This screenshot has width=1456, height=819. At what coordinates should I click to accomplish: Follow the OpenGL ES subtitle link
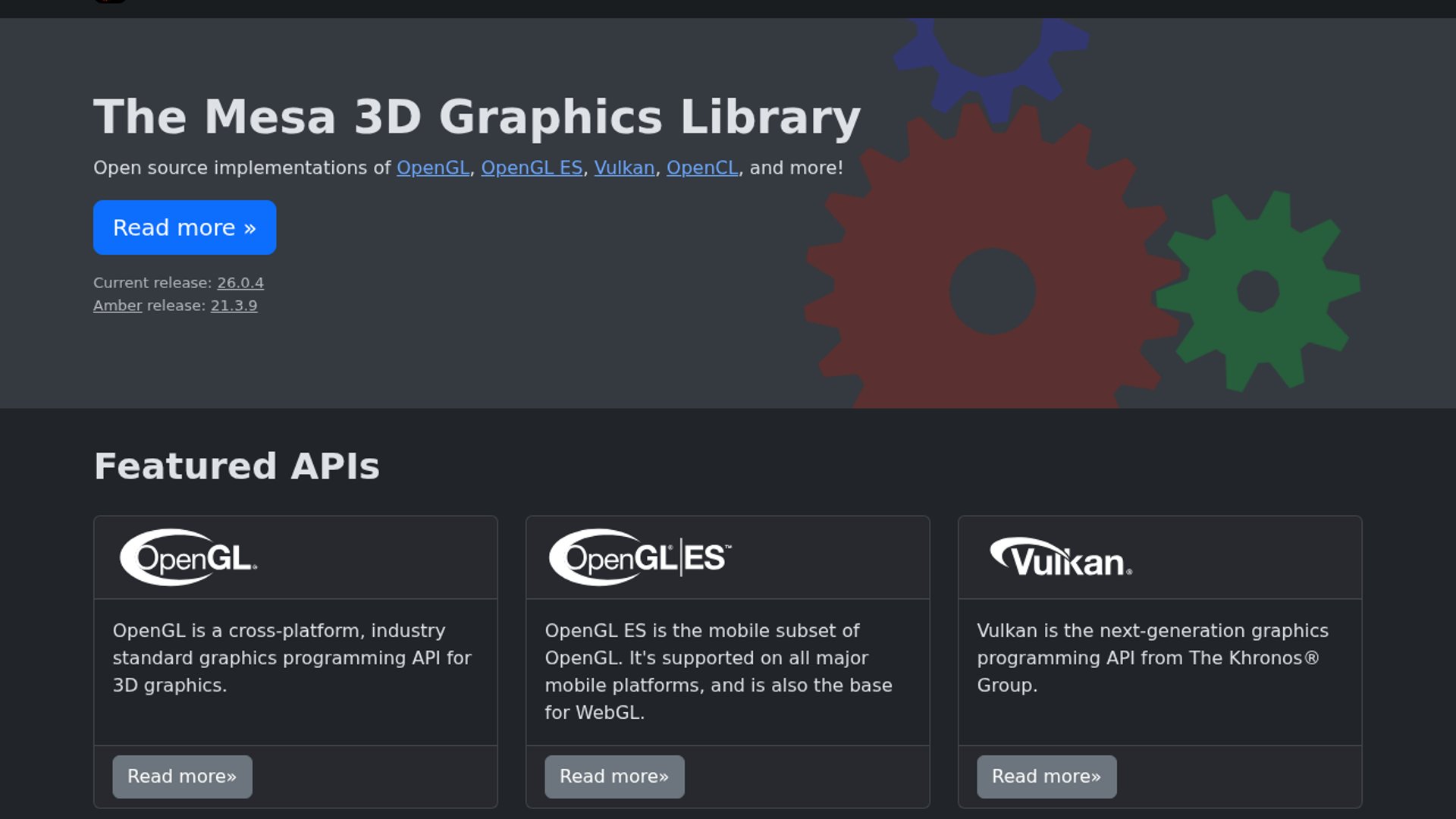pos(532,168)
